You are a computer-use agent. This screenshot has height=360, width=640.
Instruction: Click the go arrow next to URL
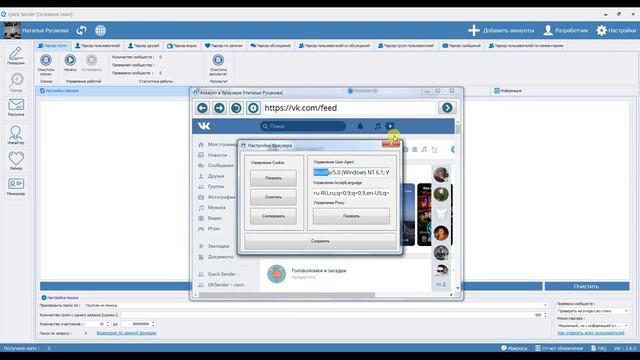(447, 108)
